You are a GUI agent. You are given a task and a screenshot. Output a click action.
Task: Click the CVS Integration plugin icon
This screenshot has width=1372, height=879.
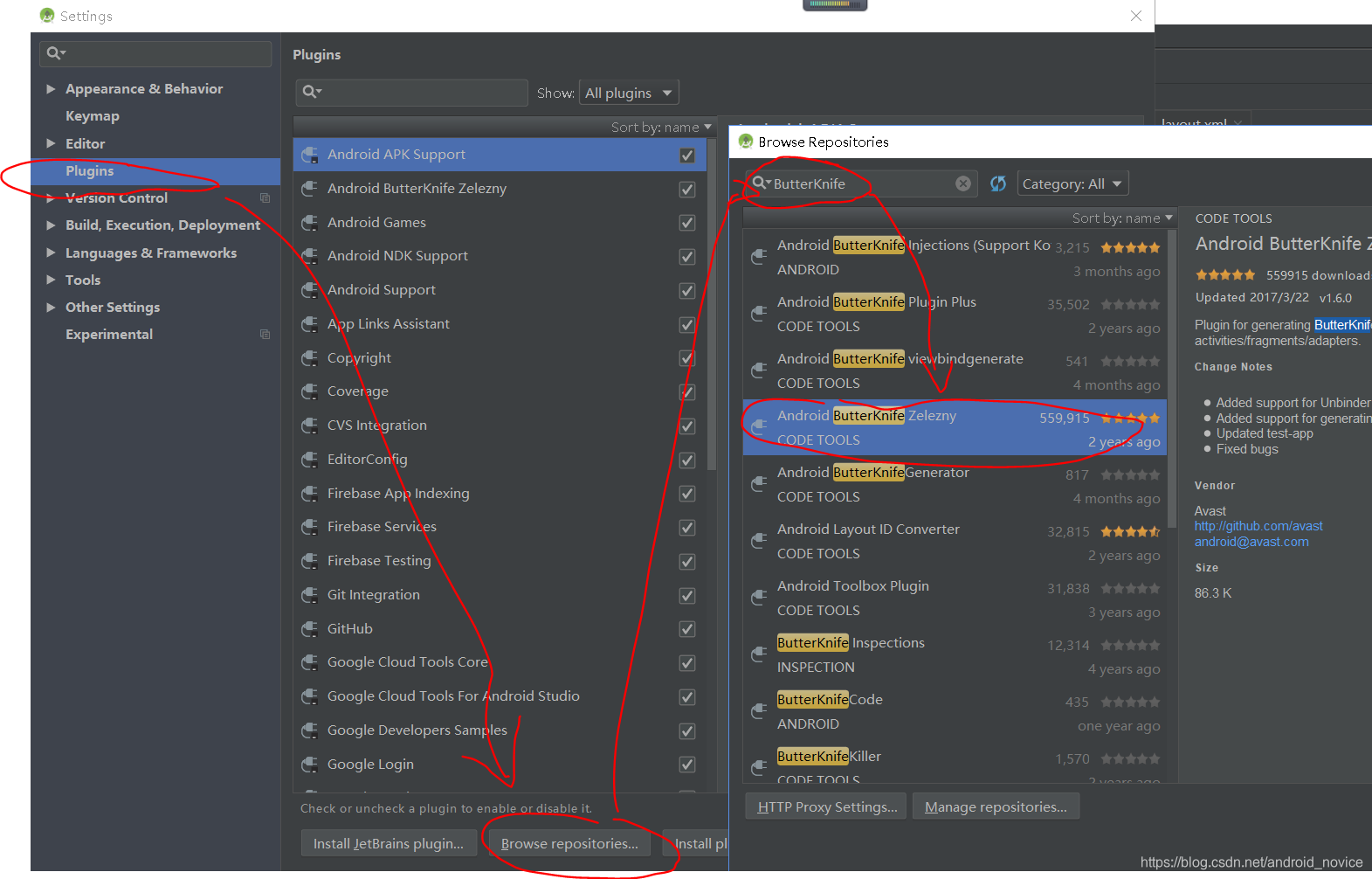[x=309, y=426]
